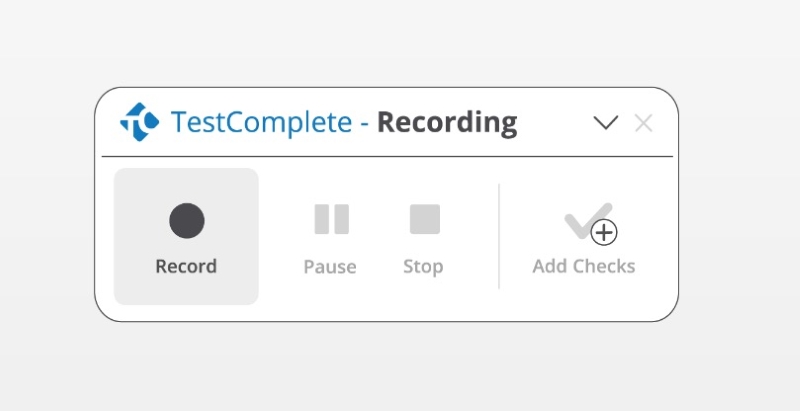The width and height of the screenshot is (800, 411).
Task: Close the Recording toolbar with the X
Action: (x=644, y=123)
